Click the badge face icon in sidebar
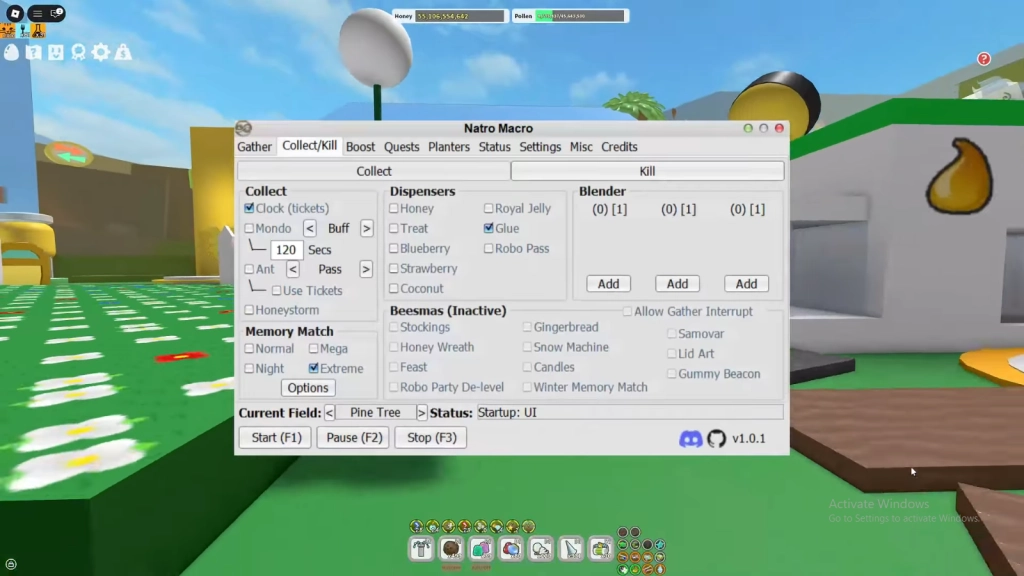The width and height of the screenshot is (1024, 576). (57, 52)
